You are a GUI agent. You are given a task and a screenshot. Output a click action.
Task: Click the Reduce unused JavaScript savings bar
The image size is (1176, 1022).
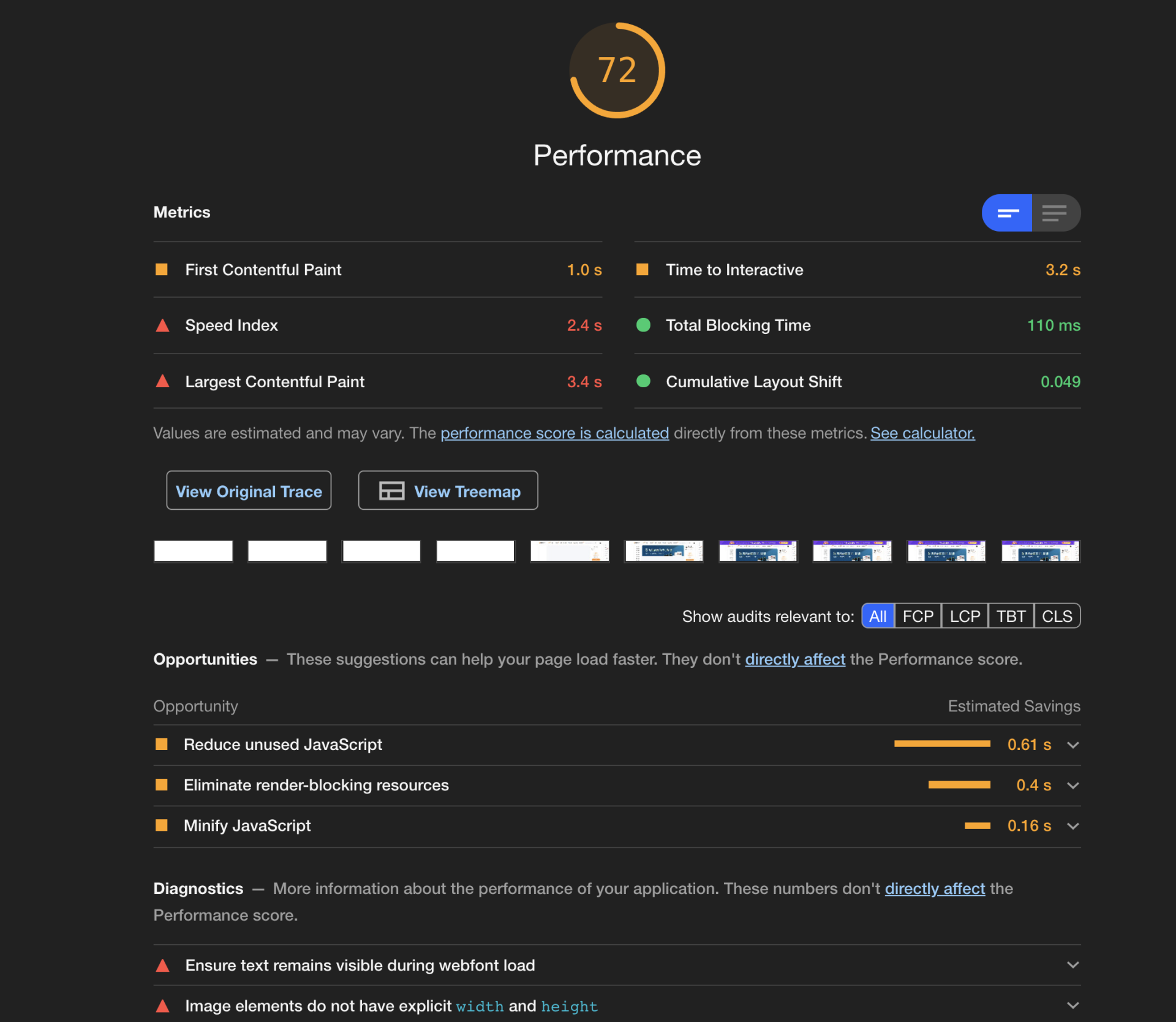click(942, 744)
